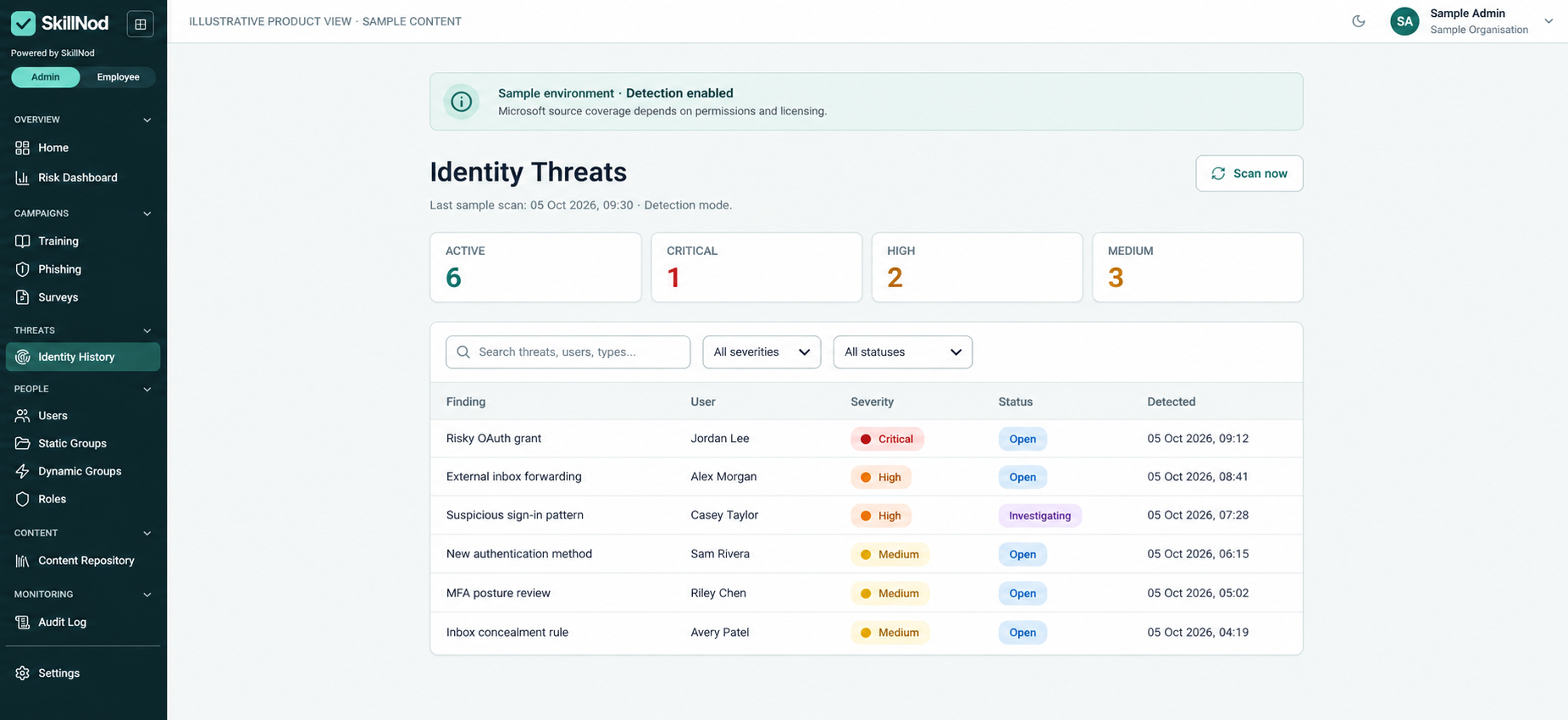Click the Roles shield icon

pos(23,500)
